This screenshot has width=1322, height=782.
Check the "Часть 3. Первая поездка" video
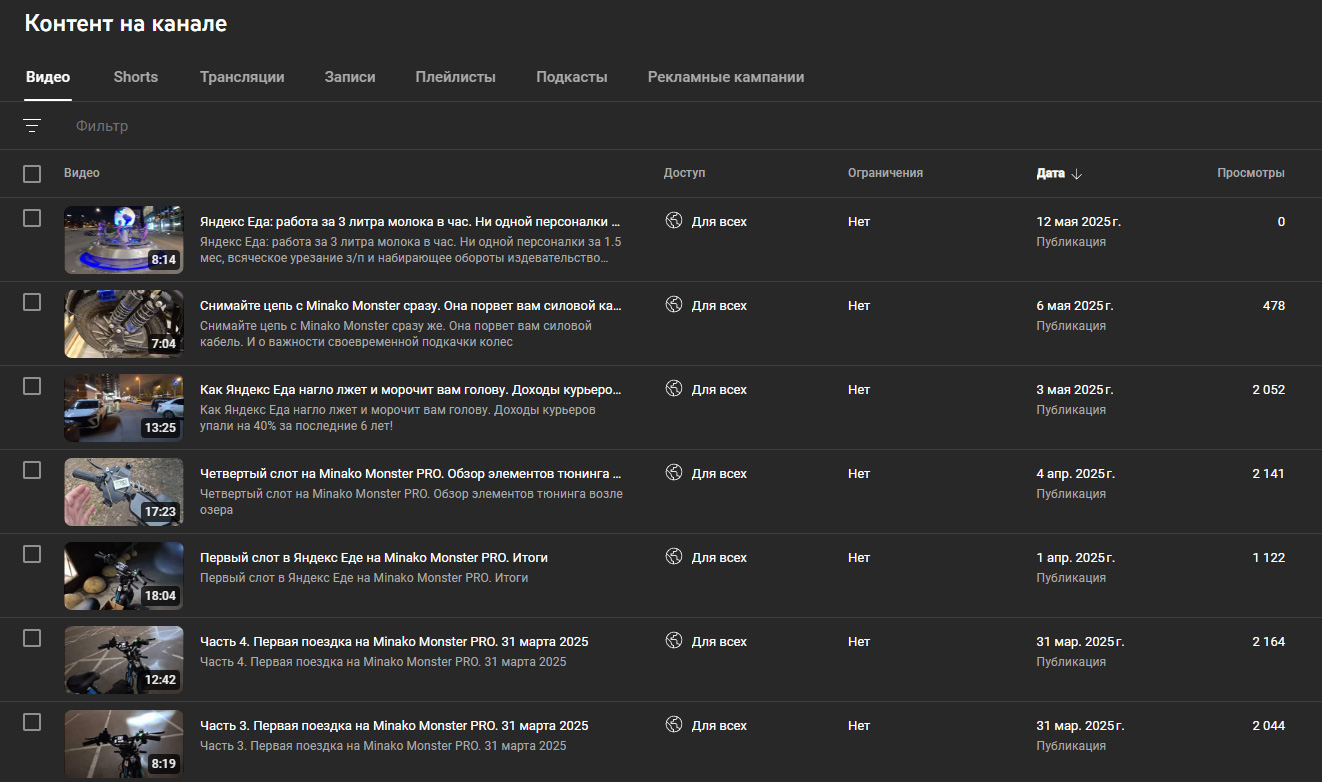pyautogui.click(x=32, y=722)
